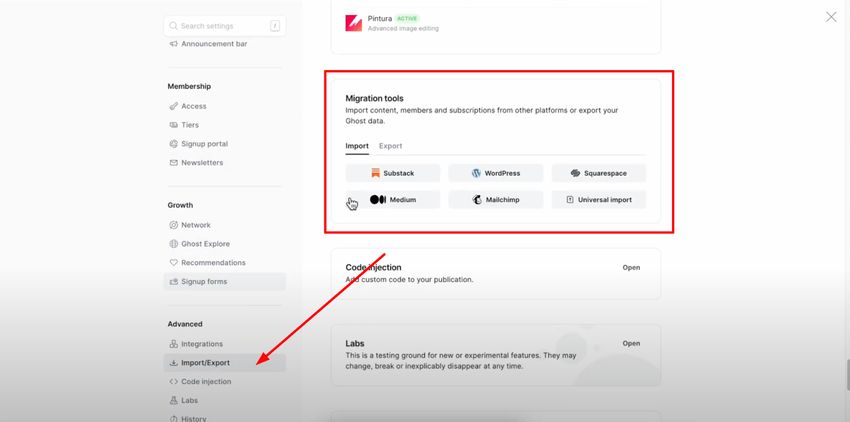Click the Ghost Explore globe icon
The width and height of the screenshot is (850, 422).
(x=173, y=244)
